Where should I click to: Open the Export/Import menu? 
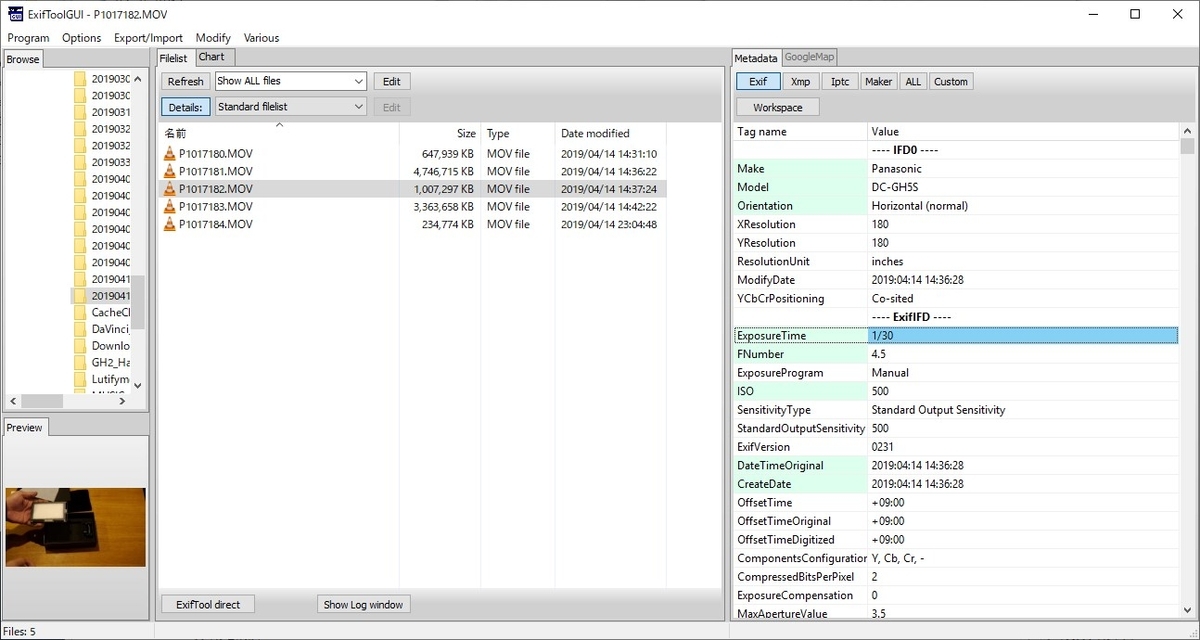[x=148, y=38]
